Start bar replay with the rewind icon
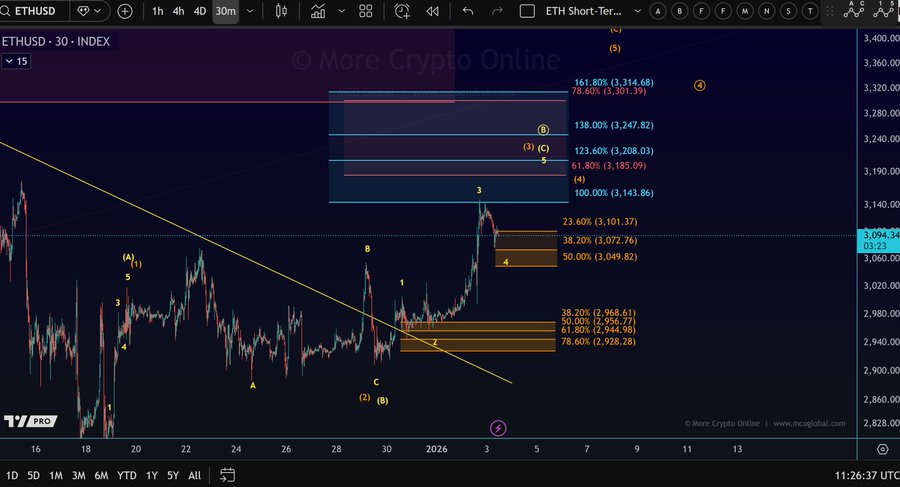This screenshot has height=487, width=900. [433, 11]
